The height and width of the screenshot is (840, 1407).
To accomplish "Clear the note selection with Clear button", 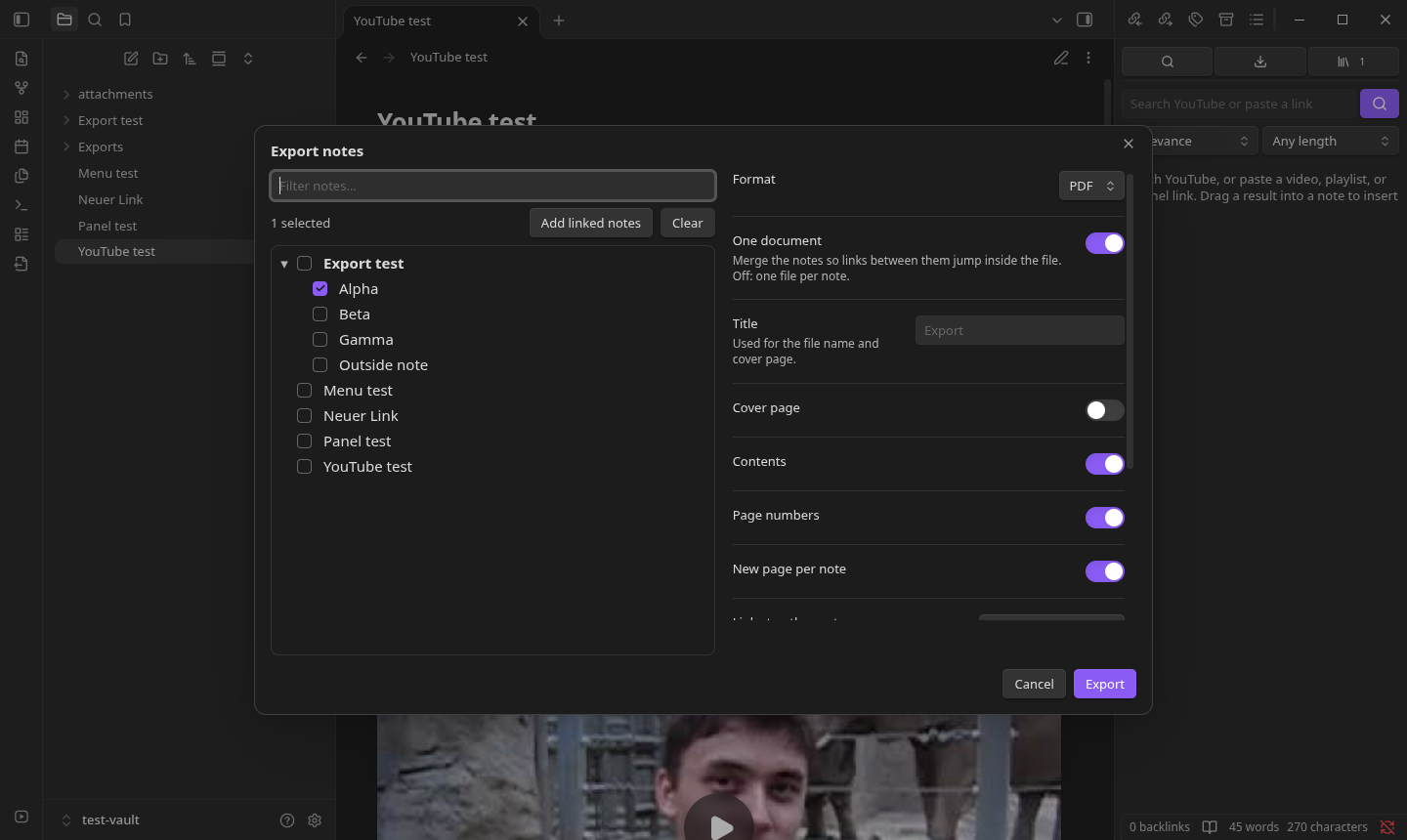I will (688, 223).
